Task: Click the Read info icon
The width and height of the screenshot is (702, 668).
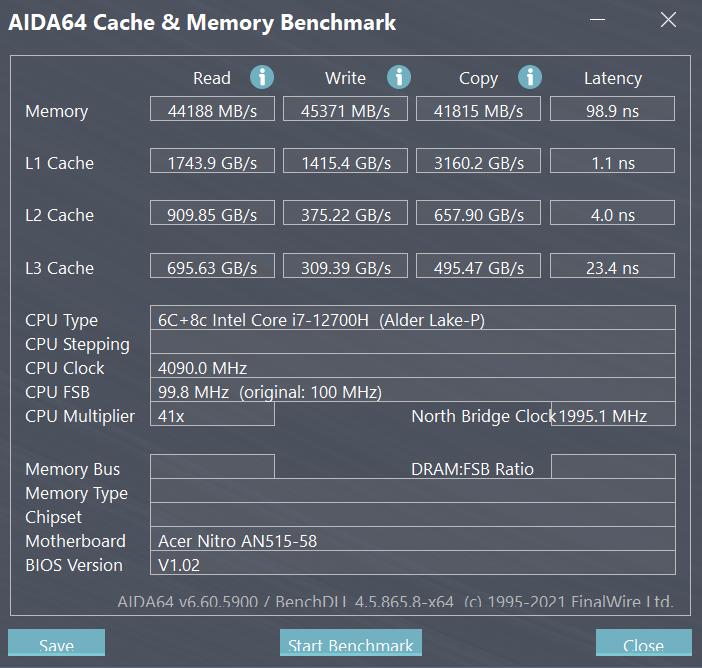Action: pyautogui.click(x=262, y=77)
